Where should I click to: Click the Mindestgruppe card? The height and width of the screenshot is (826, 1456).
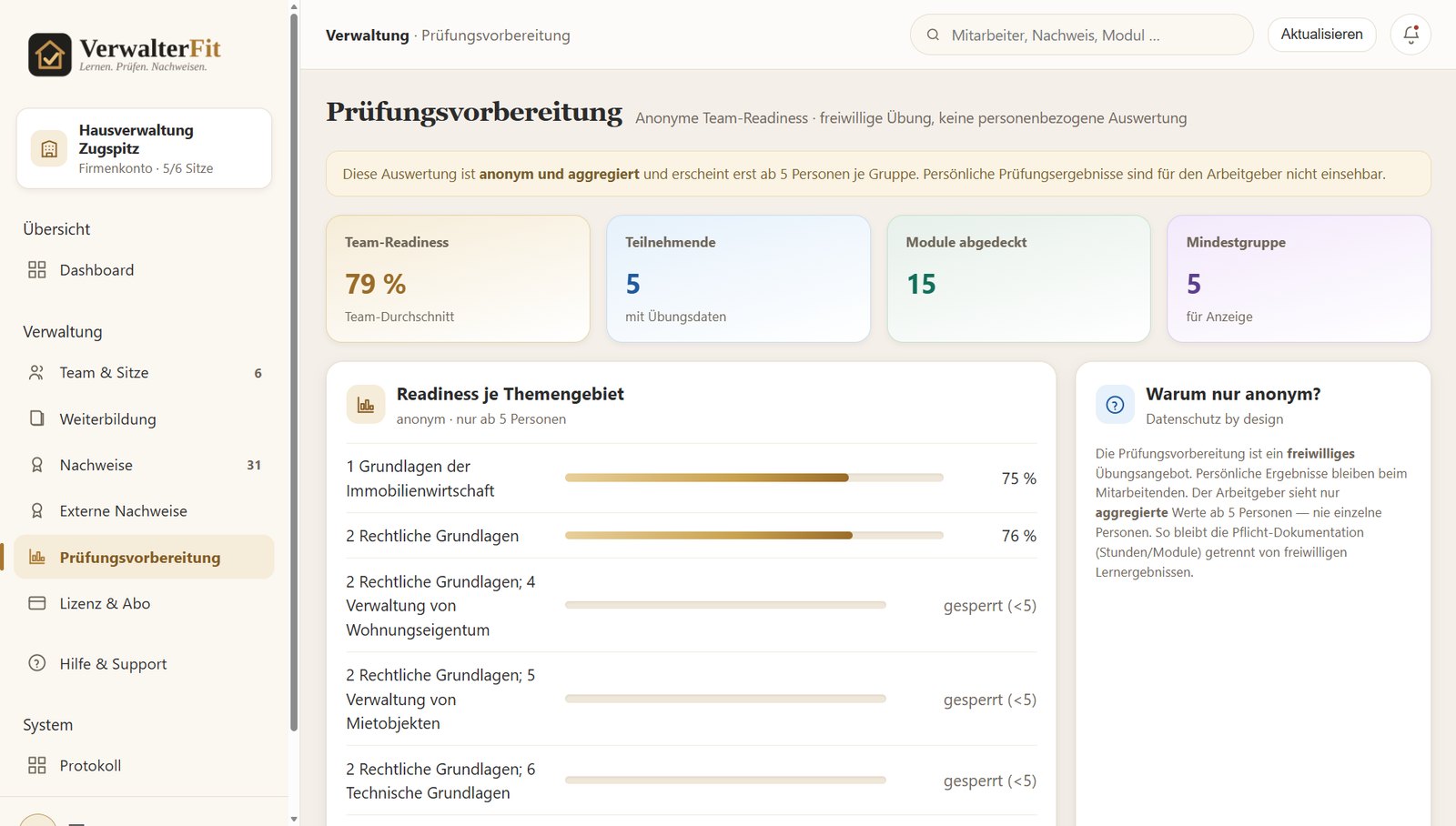coord(1299,278)
